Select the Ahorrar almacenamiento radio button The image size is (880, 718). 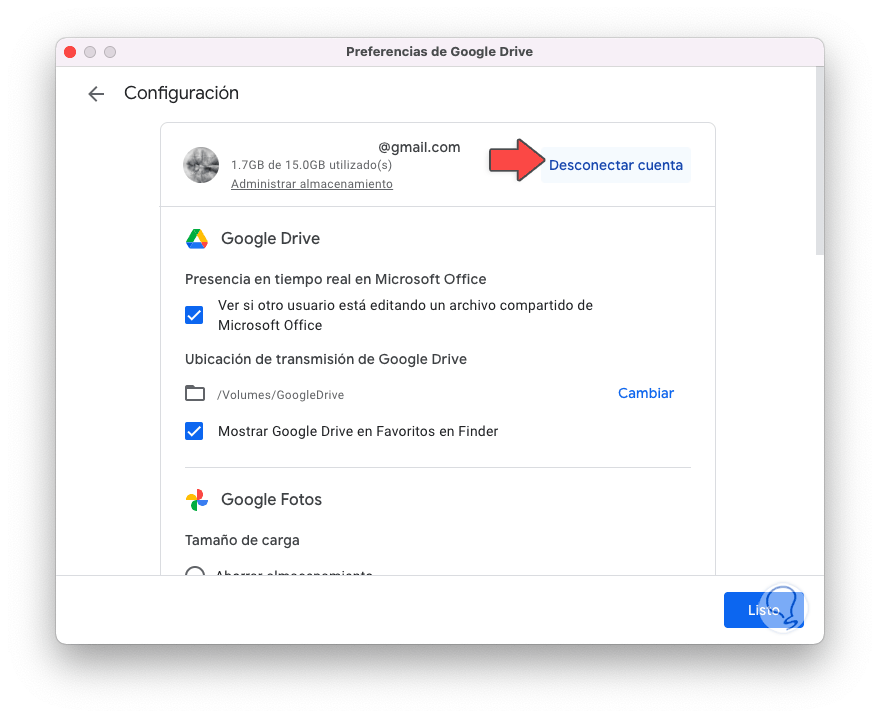tap(196, 574)
